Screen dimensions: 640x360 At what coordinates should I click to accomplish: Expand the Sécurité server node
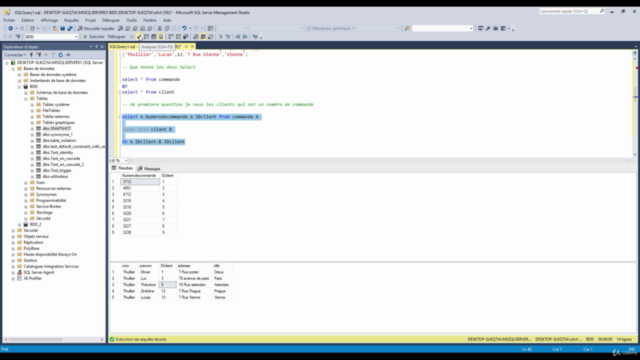tap(13, 231)
